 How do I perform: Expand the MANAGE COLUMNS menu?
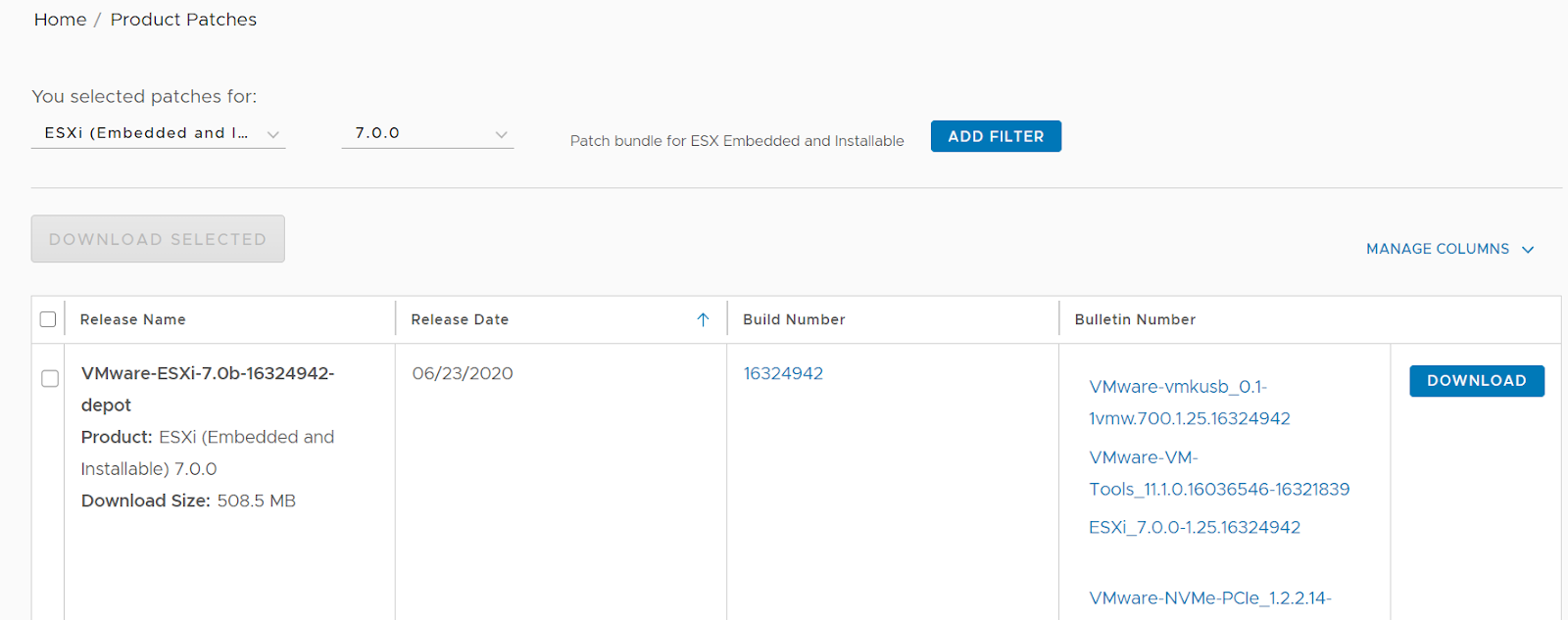pyautogui.click(x=1449, y=249)
